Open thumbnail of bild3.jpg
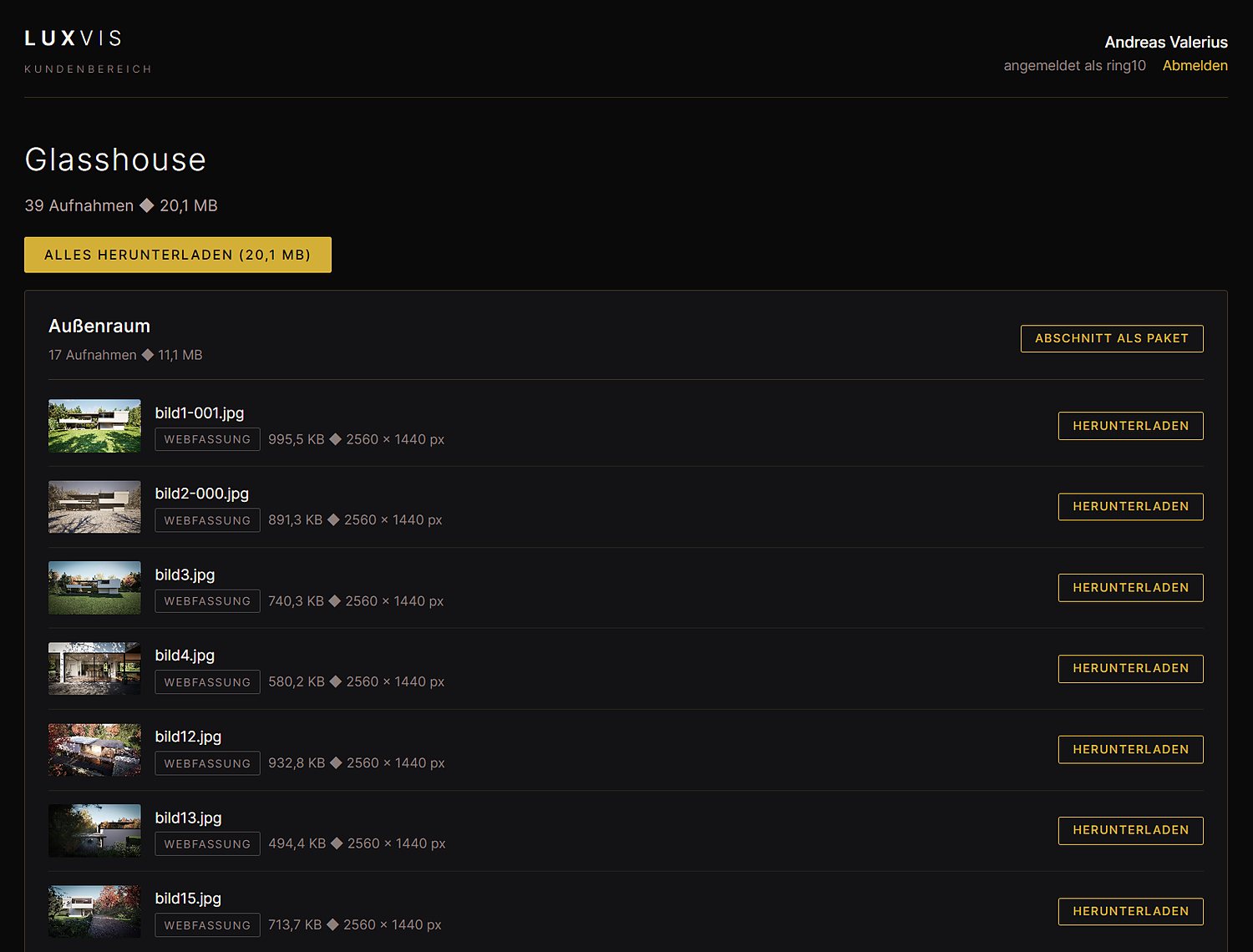The image size is (1253, 952). (x=94, y=588)
